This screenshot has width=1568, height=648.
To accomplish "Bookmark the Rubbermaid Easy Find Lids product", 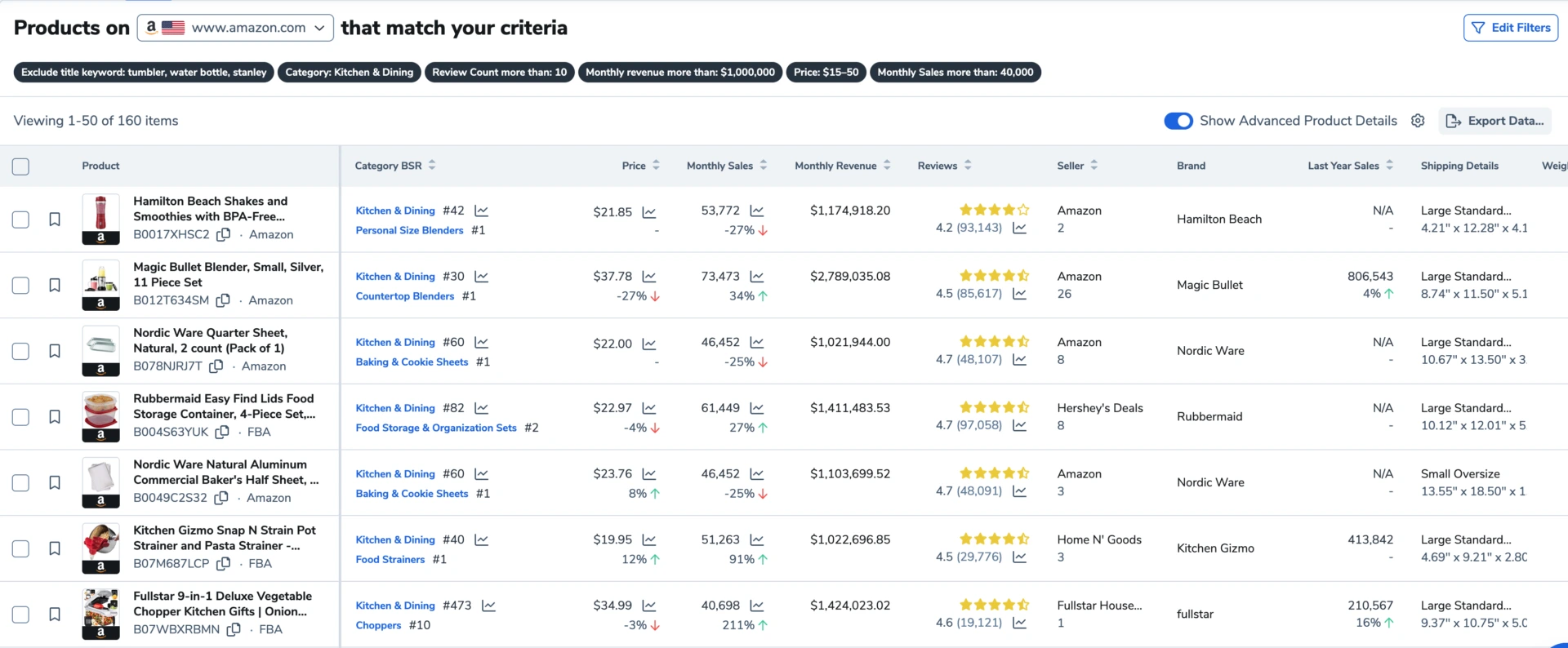I will [55, 417].
